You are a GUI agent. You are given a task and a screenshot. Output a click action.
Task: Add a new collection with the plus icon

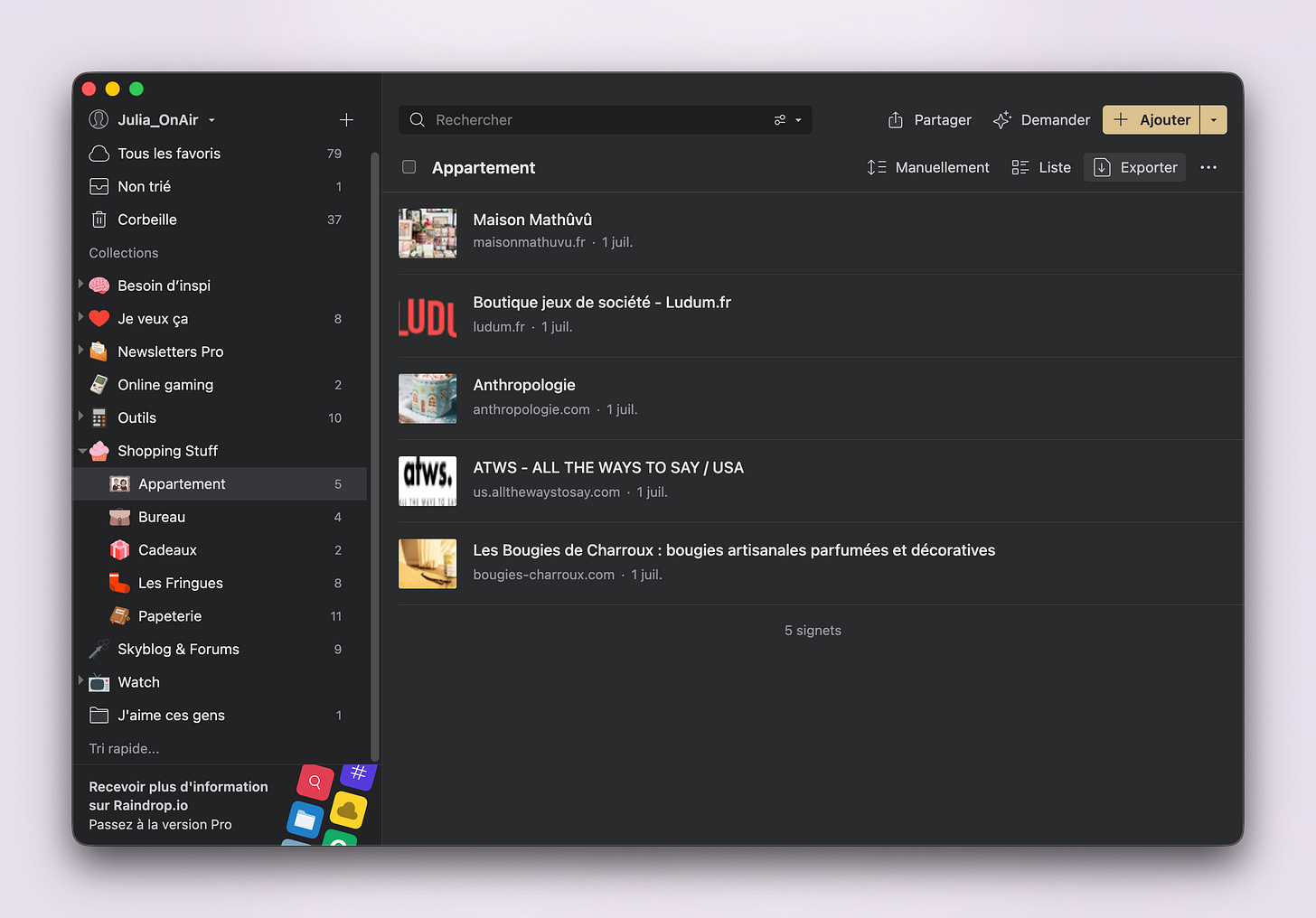346,119
